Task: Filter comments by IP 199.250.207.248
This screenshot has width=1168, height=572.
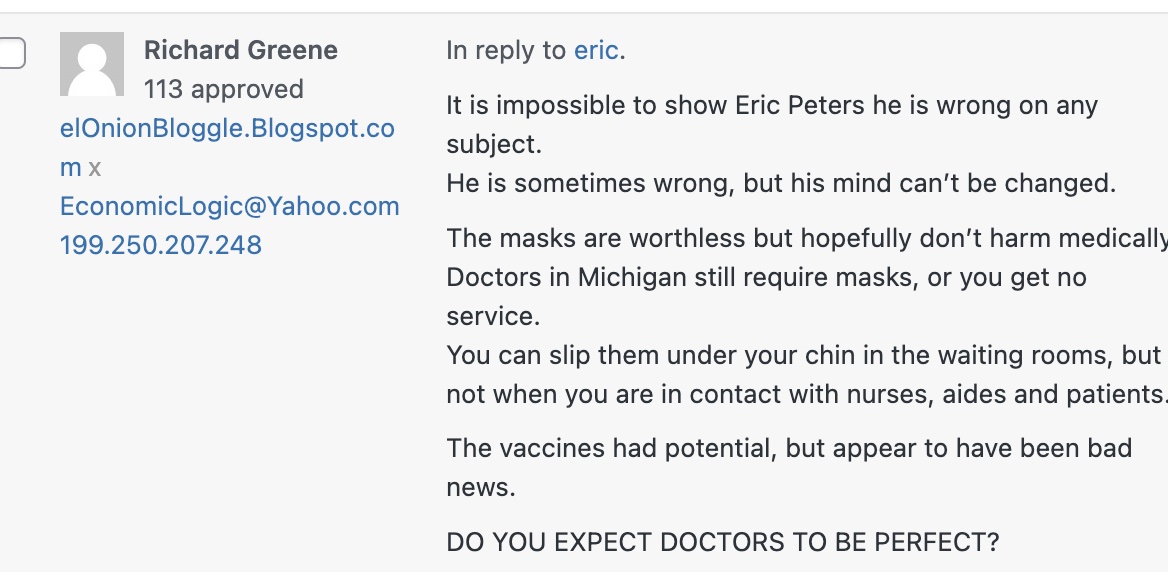Action: (x=161, y=244)
